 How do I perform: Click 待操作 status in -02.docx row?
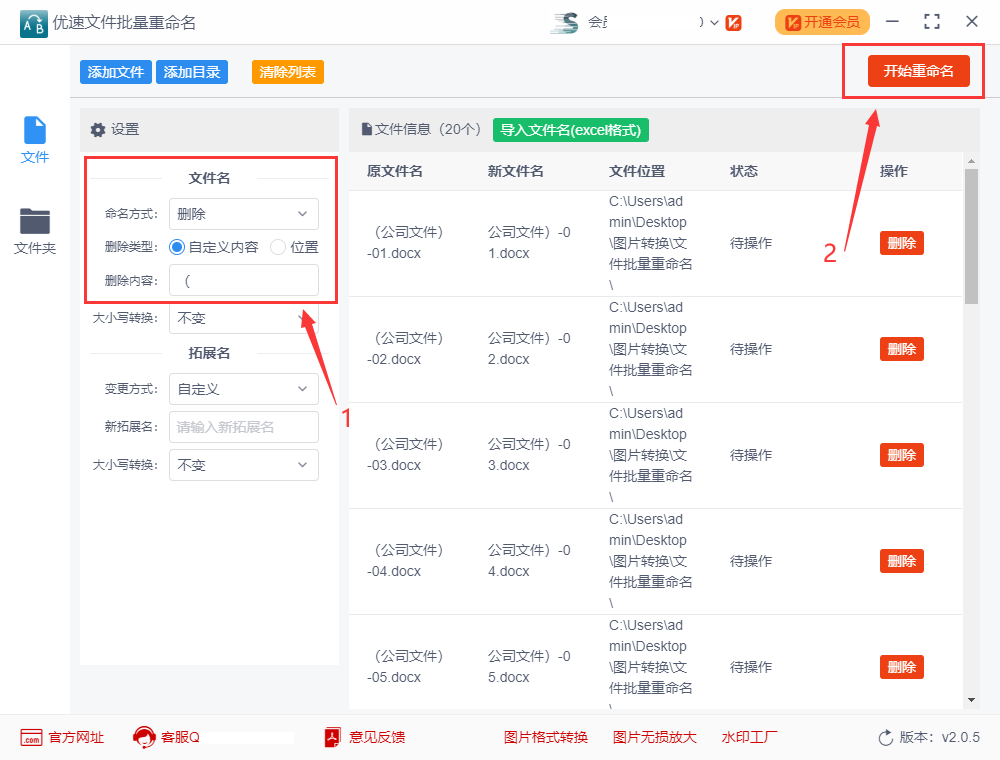(751, 349)
